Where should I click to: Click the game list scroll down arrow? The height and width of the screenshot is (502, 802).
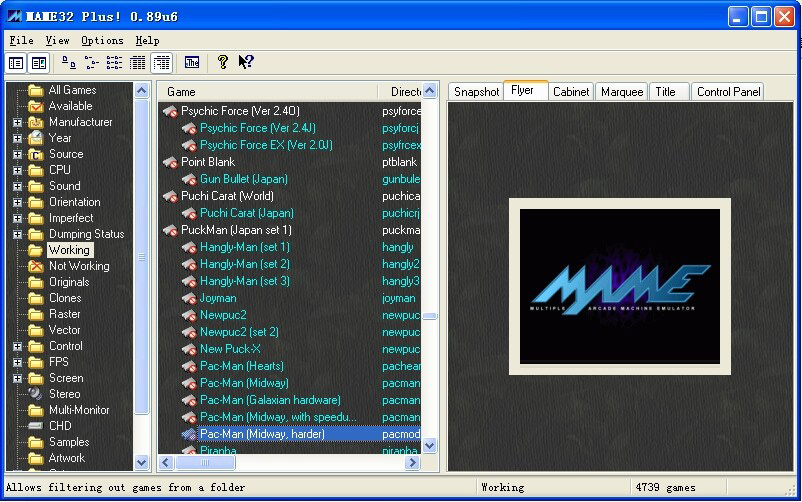[430, 446]
